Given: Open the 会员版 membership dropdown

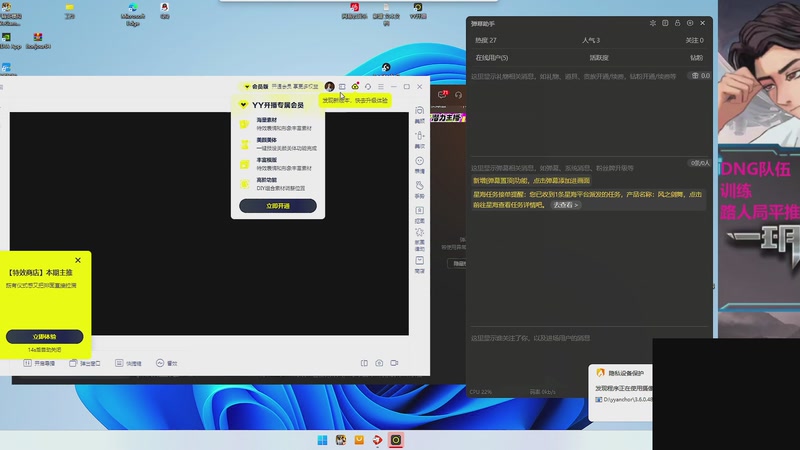Looking at the screenshot, I should (x=257, y=87).
